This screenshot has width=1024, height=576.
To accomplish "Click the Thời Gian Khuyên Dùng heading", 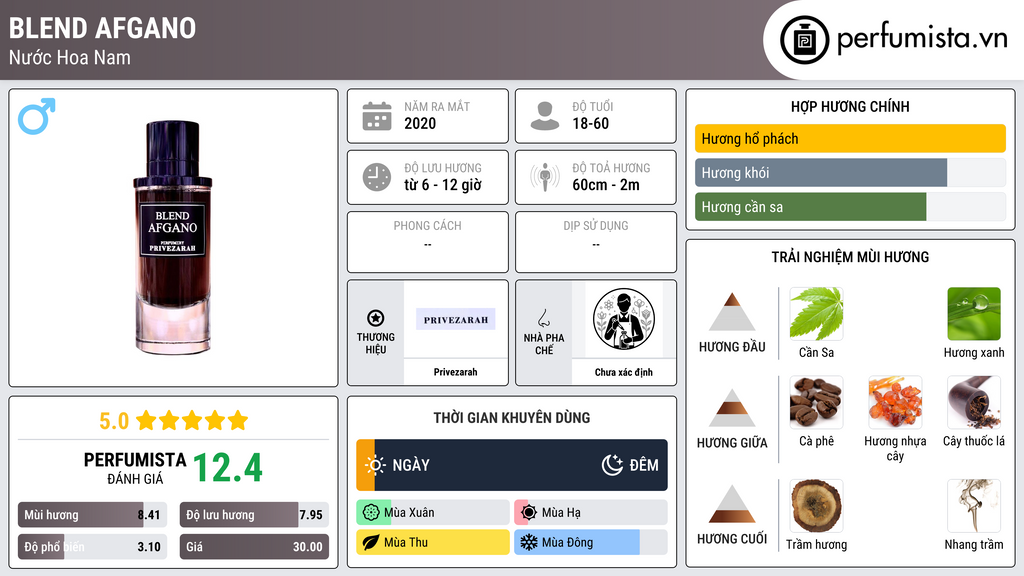I will tap(512, 418).
